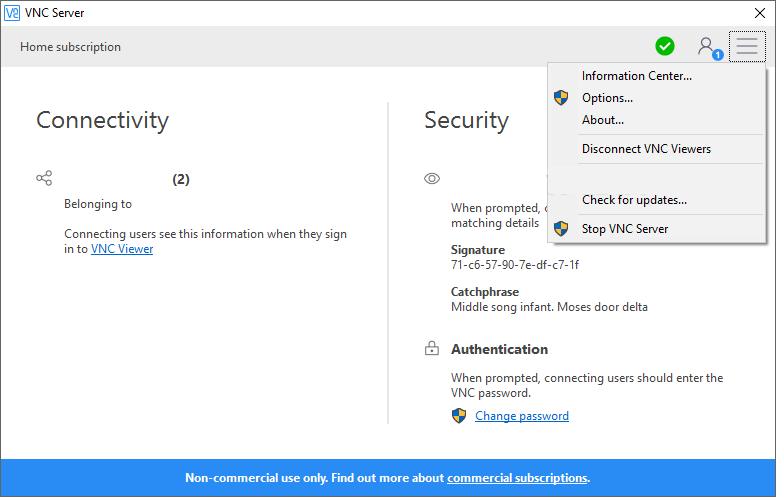Screen dimensions: 776x497
Task: Select Options... in the dropdown menu
Action: 607,98
